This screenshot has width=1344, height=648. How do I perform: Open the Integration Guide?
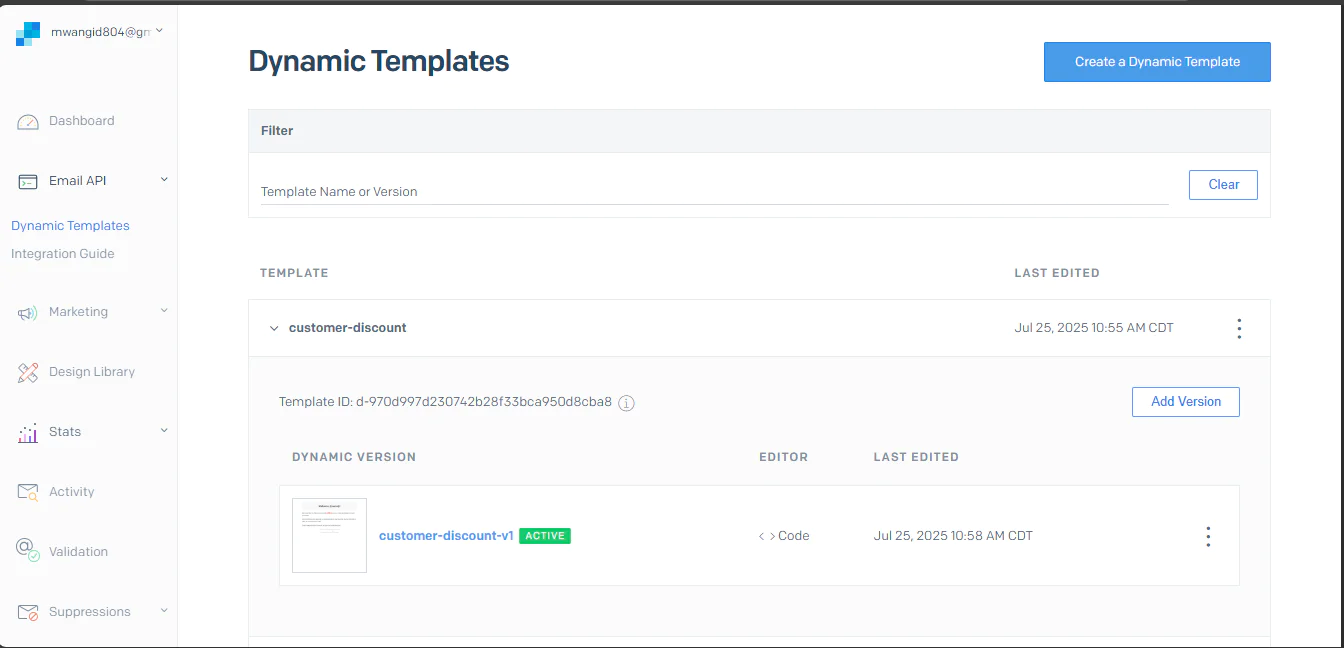click(62, 253)
